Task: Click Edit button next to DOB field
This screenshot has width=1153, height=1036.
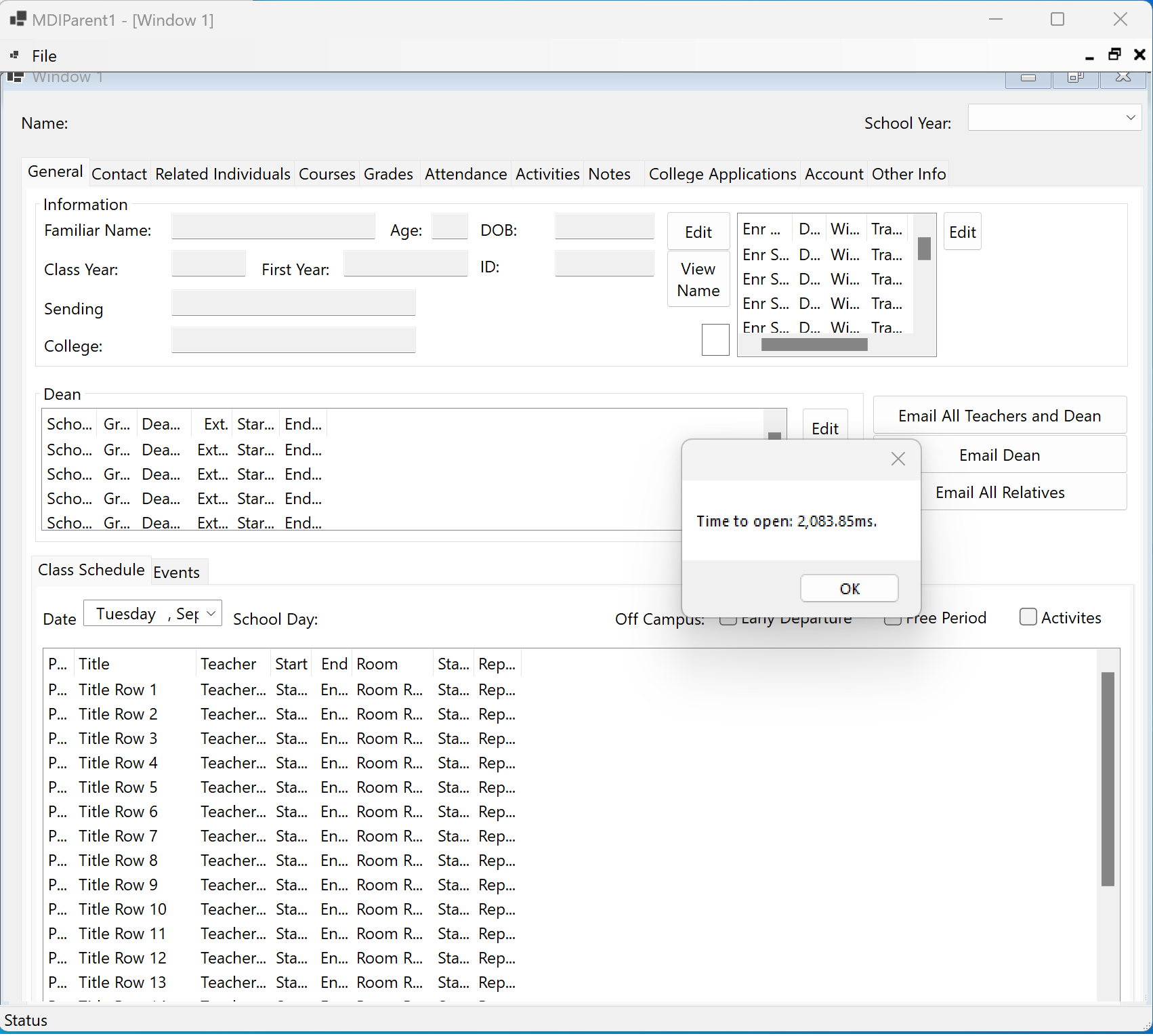Action: tap(698, 232)
